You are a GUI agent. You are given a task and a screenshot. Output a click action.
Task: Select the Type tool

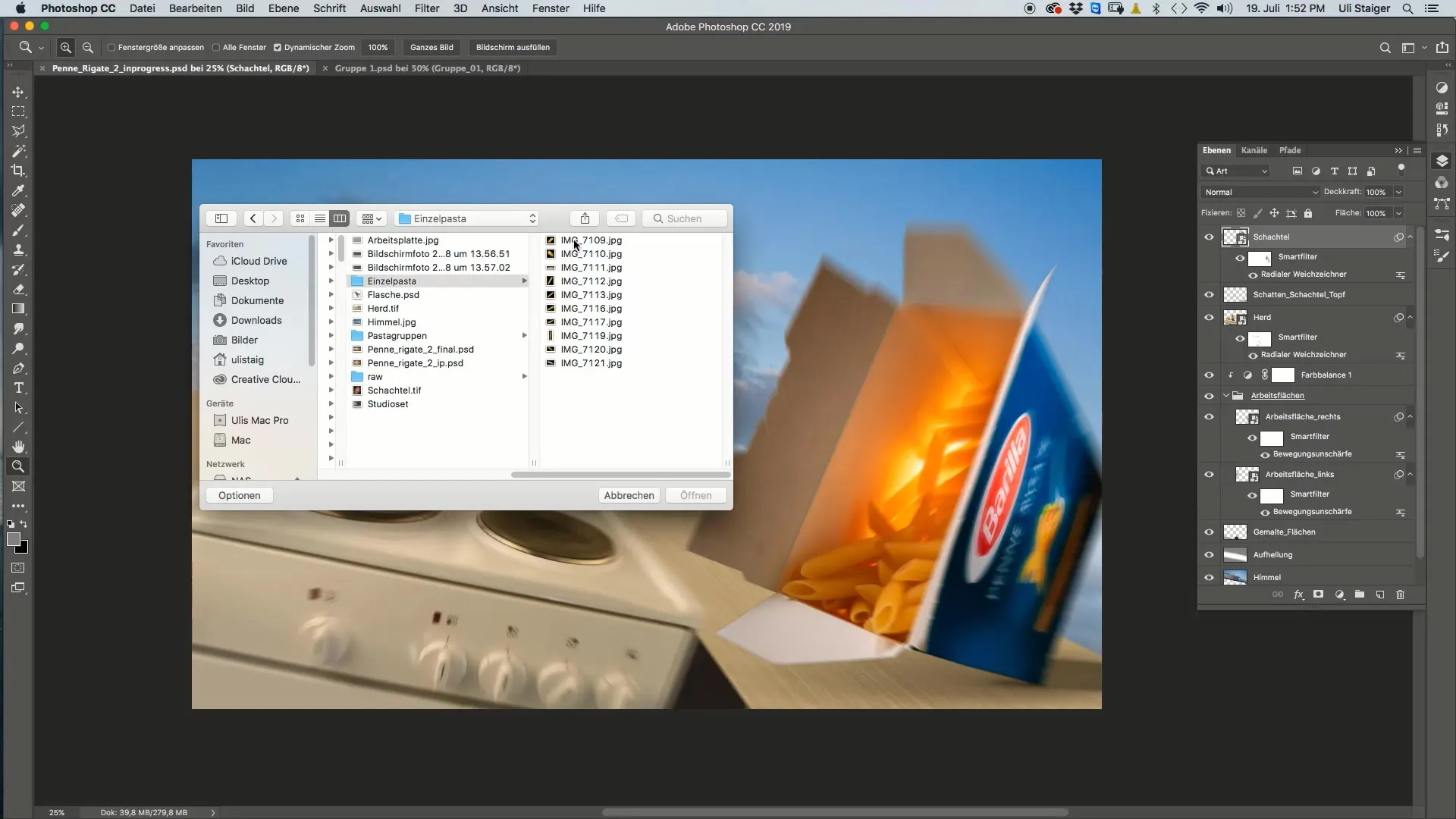(x=18, y=388)
